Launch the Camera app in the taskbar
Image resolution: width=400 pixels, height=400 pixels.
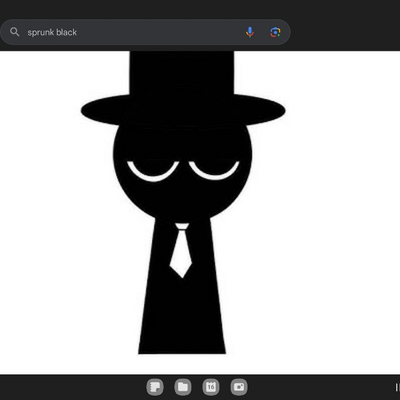239,387
